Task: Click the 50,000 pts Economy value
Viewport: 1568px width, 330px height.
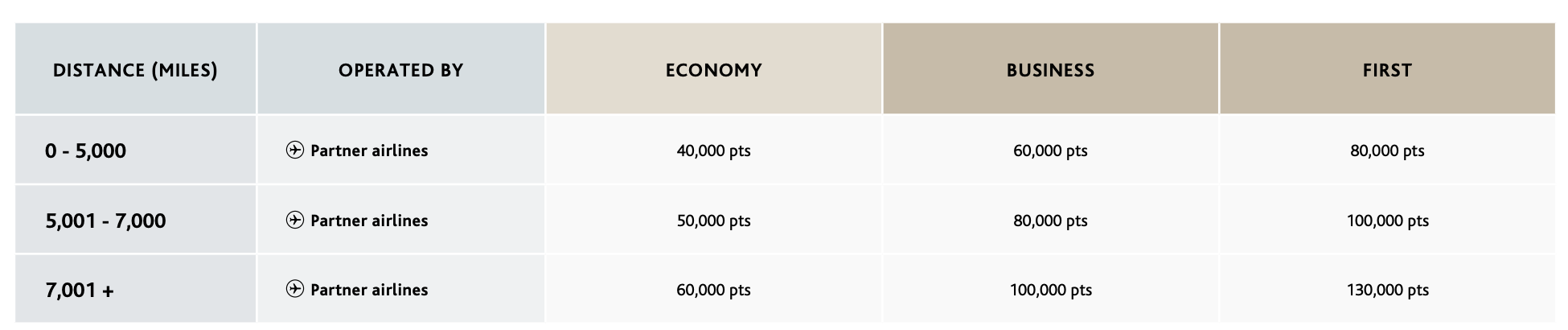Action: pyautogui.click(x=713, y=221)
